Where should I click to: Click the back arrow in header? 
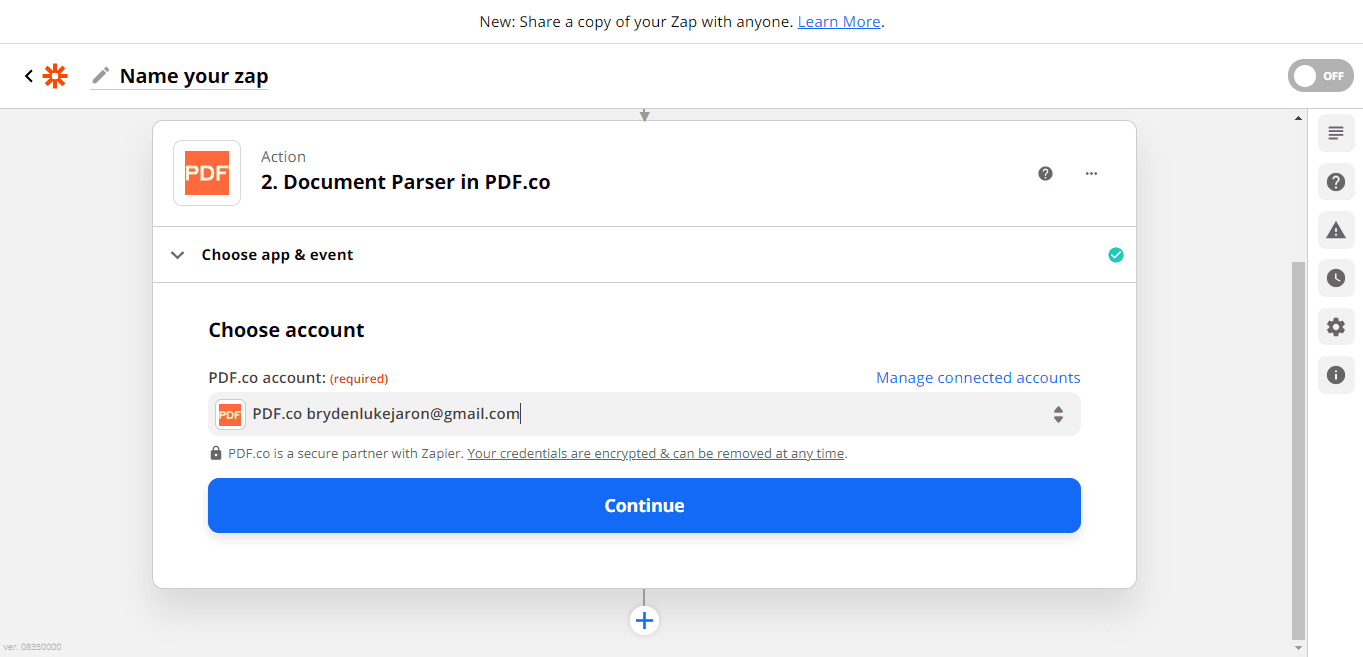pos(29,76)
